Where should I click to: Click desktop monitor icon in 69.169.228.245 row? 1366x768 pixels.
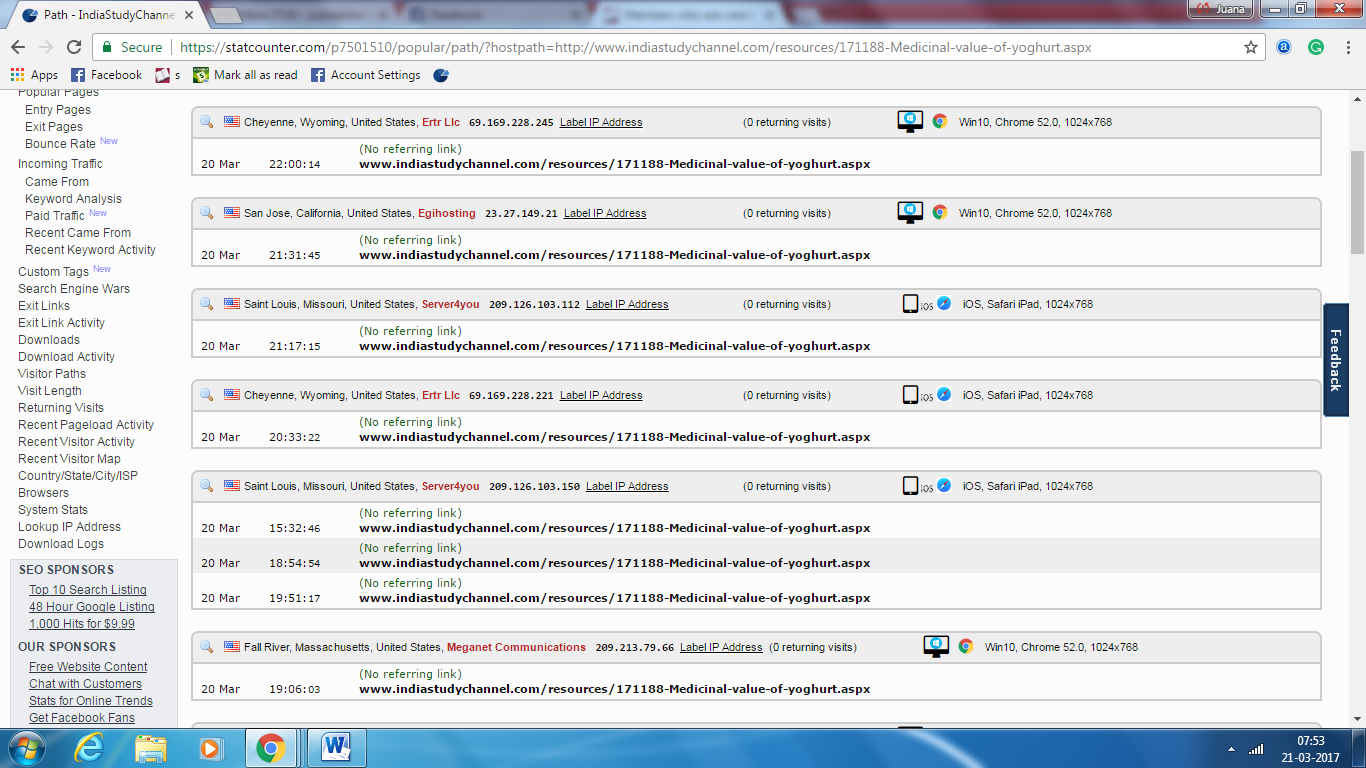910,122
